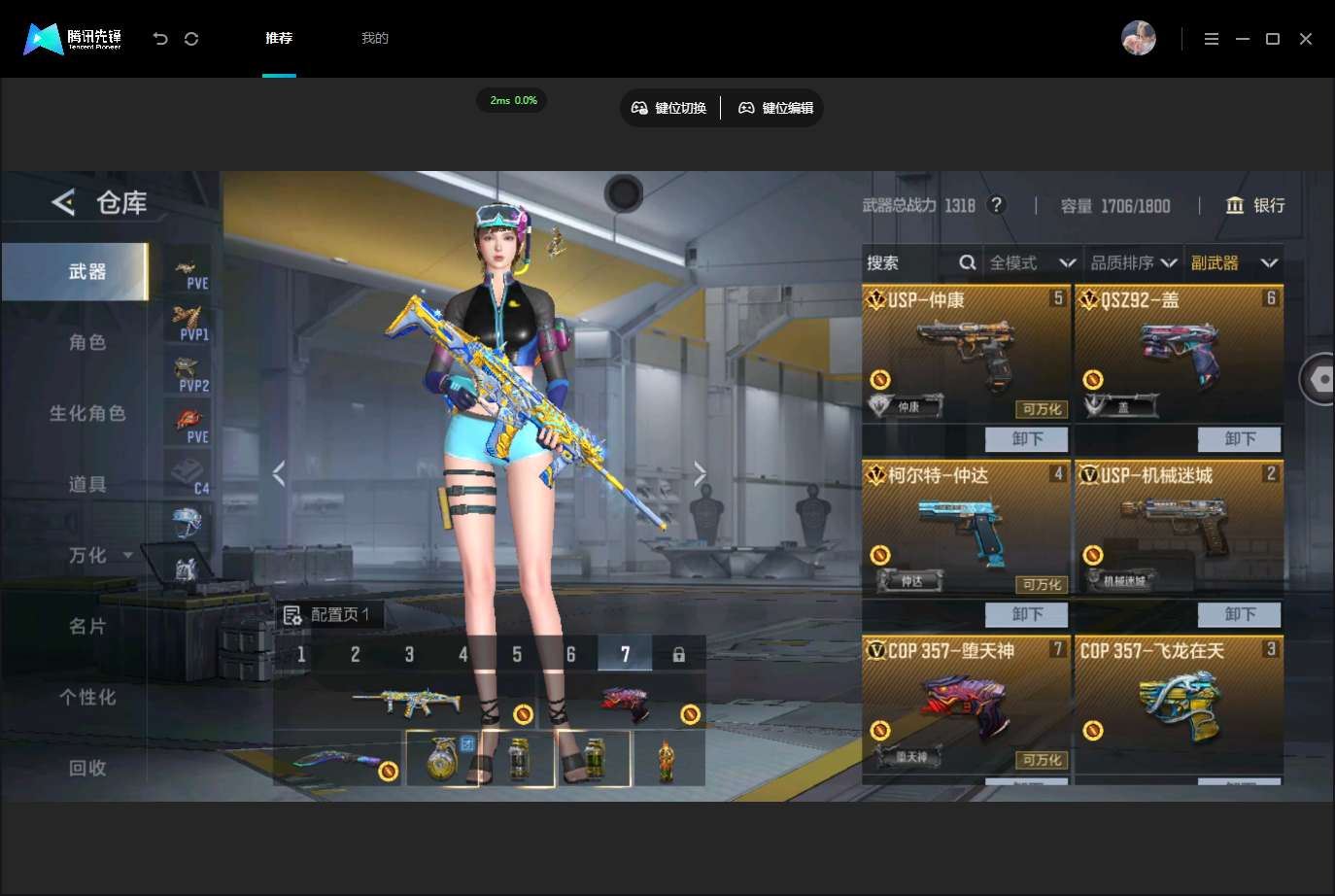Click the help question mark beside 武器总战力

point(996,205)
